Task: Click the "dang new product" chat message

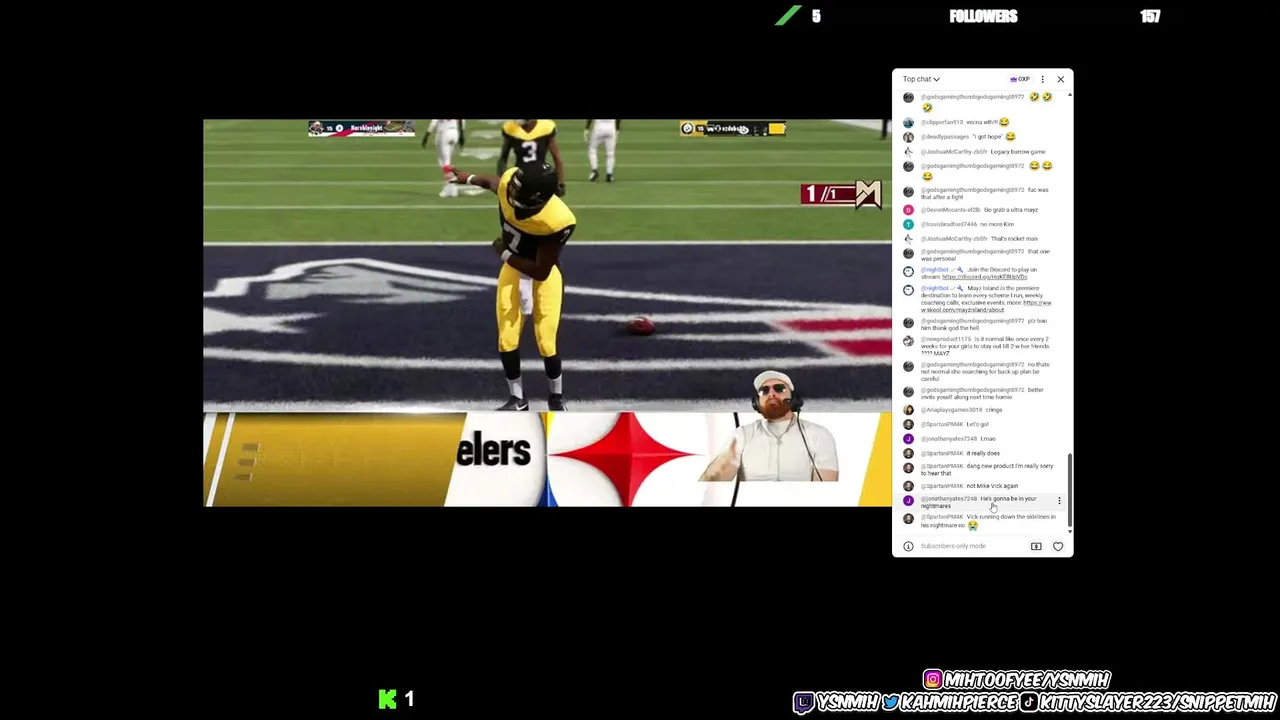Action: pyautogui.click(x=987, y=469)
